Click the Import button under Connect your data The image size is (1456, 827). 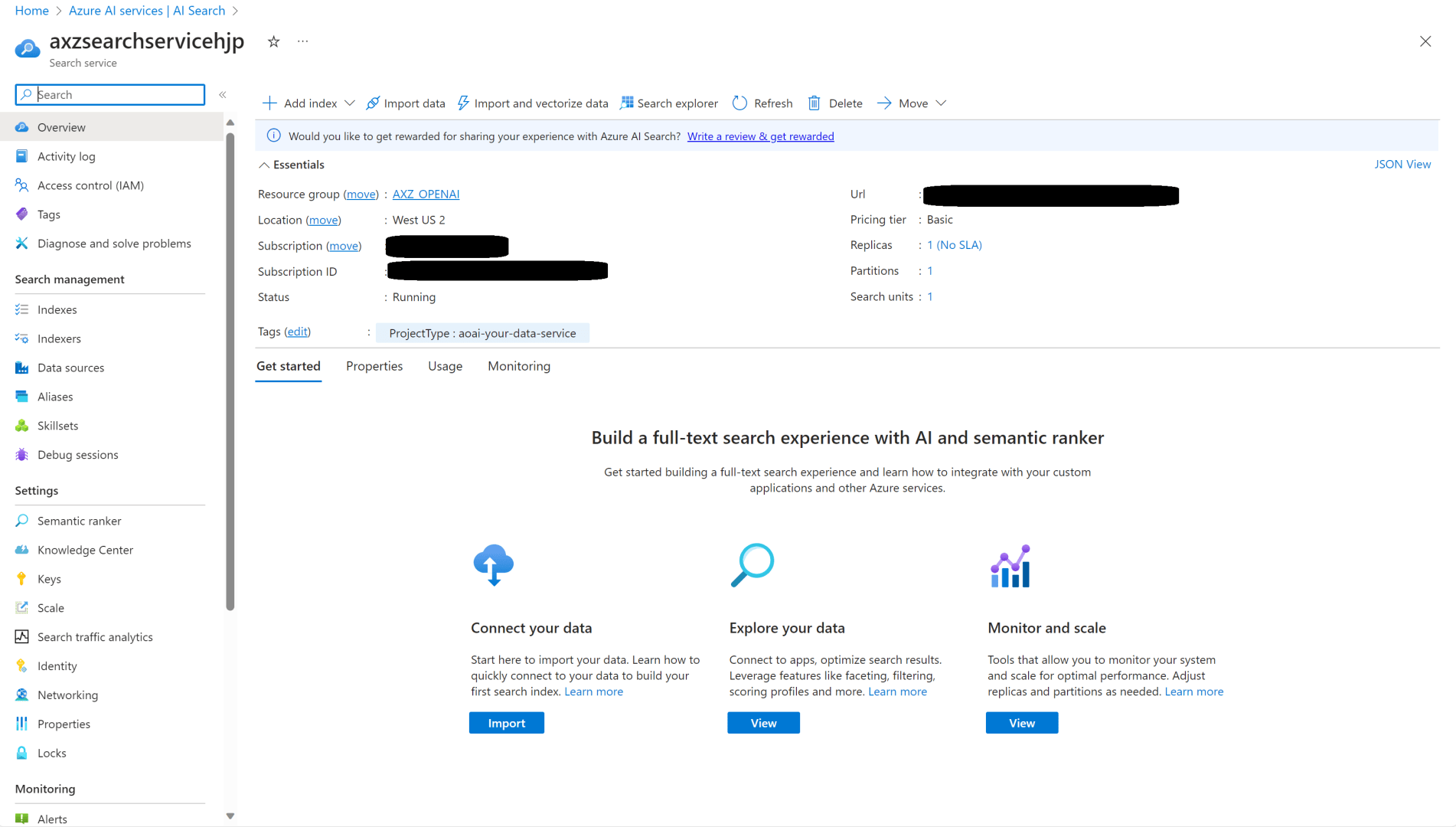pyautogui.click(x=506, y=723)
